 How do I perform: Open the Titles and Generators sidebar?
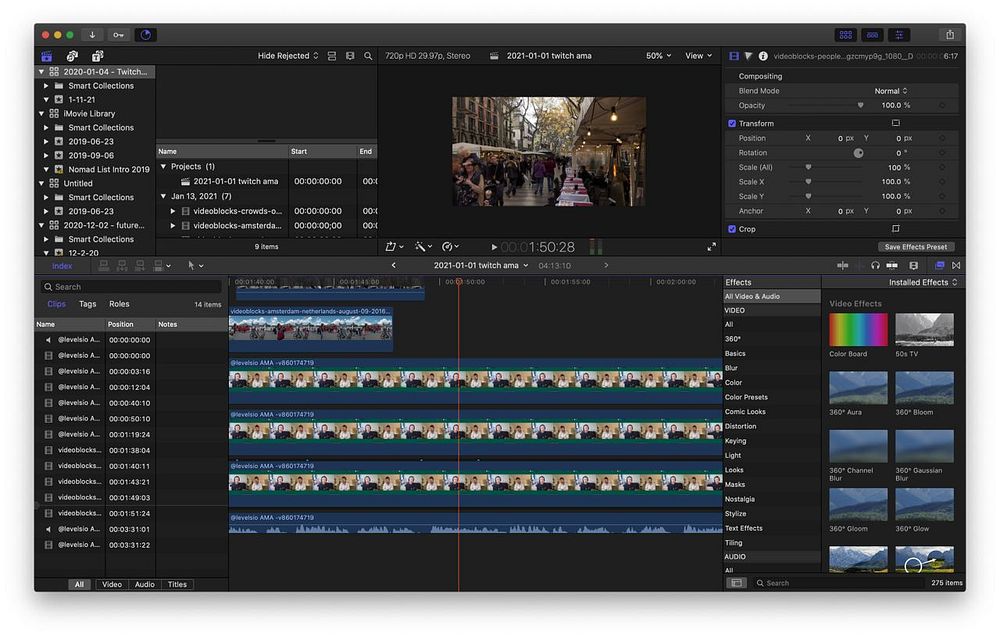pos(97,56)
